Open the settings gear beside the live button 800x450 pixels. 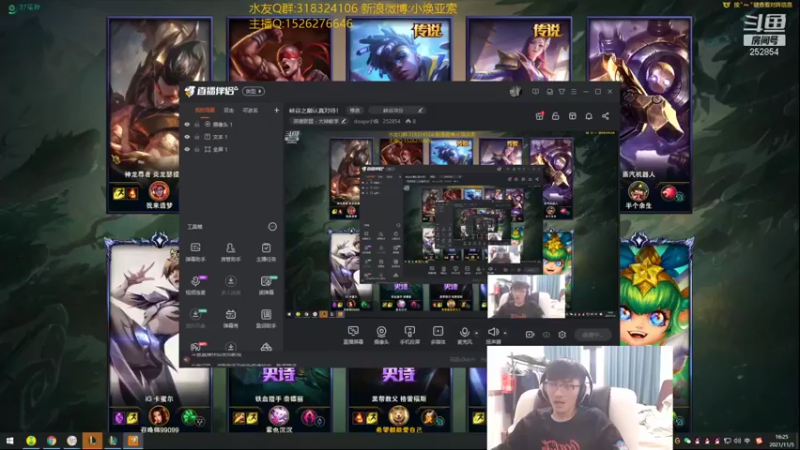tap(562, 335)
